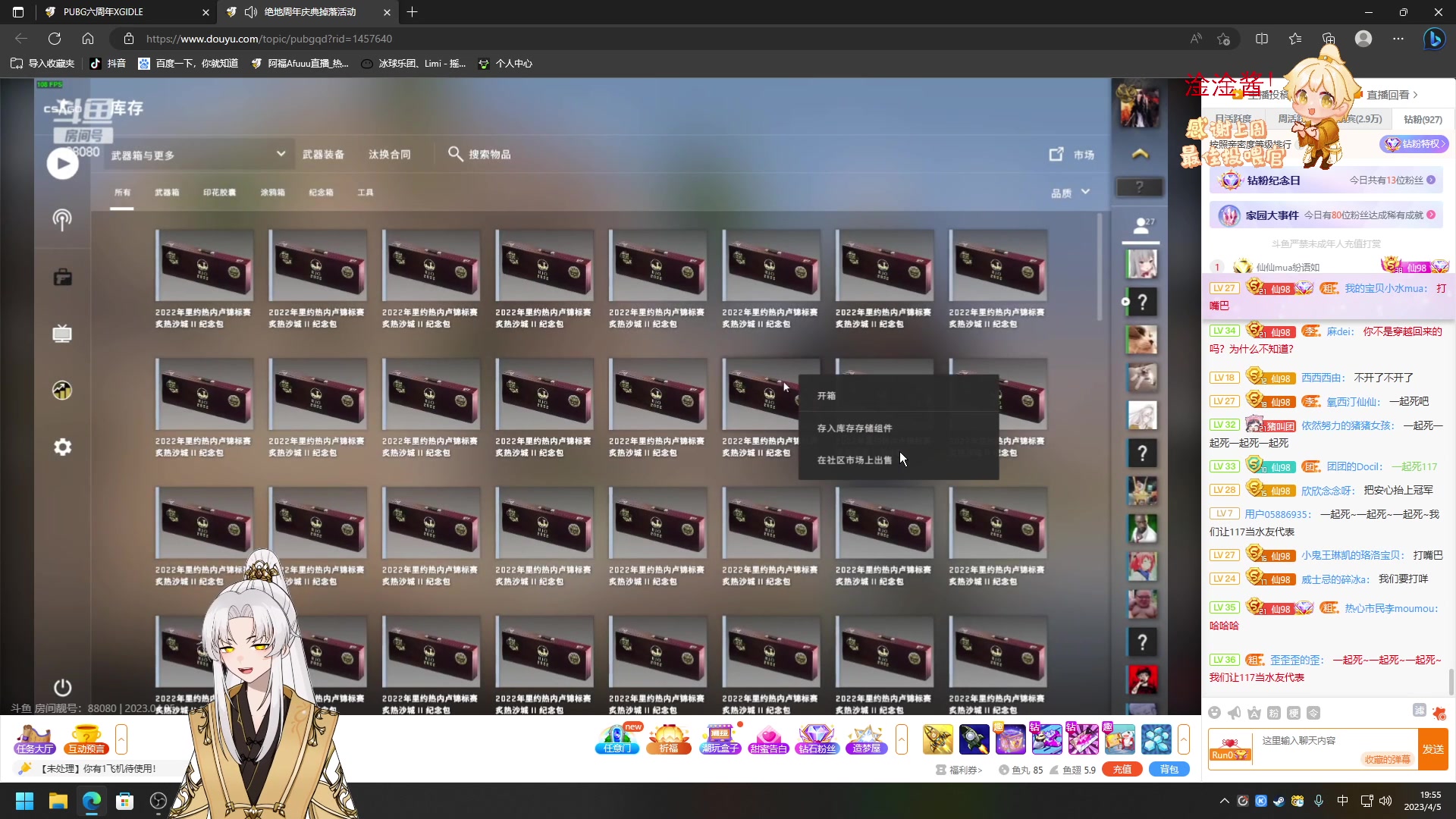Open the 抖音 bookmark
Viewport: 1456px width, 819px height.
(108, 64)
